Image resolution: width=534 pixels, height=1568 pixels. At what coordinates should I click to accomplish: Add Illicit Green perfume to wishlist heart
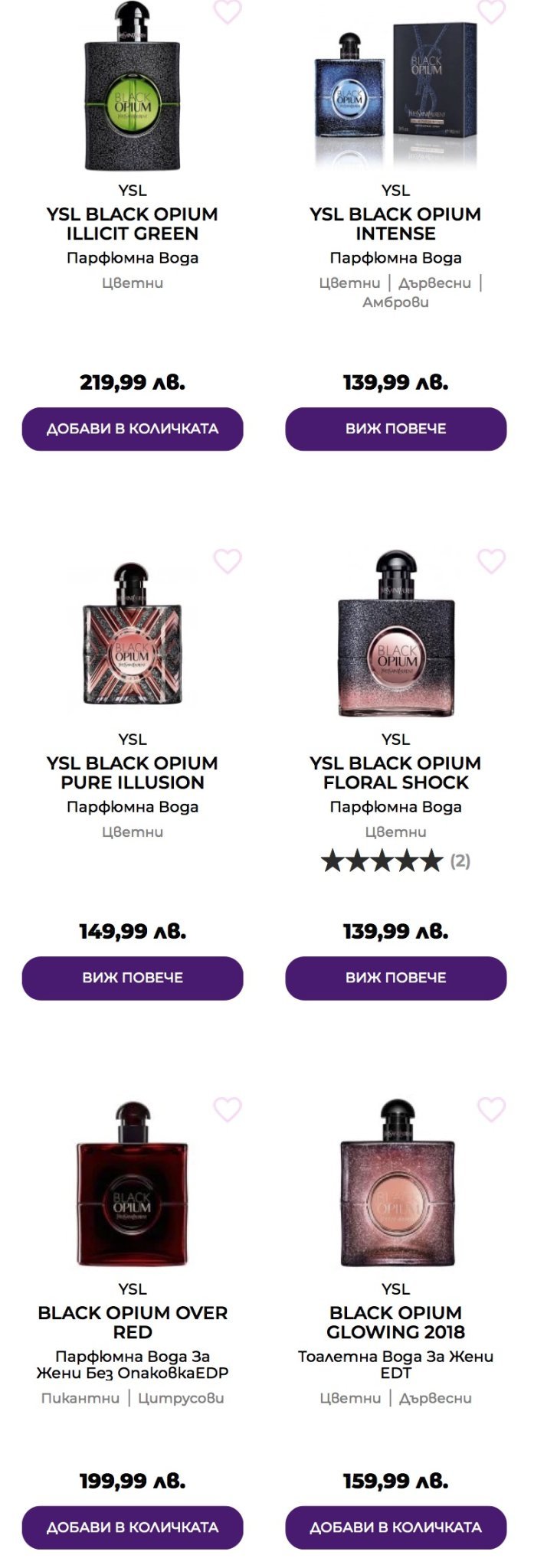[x=227, y=11]
